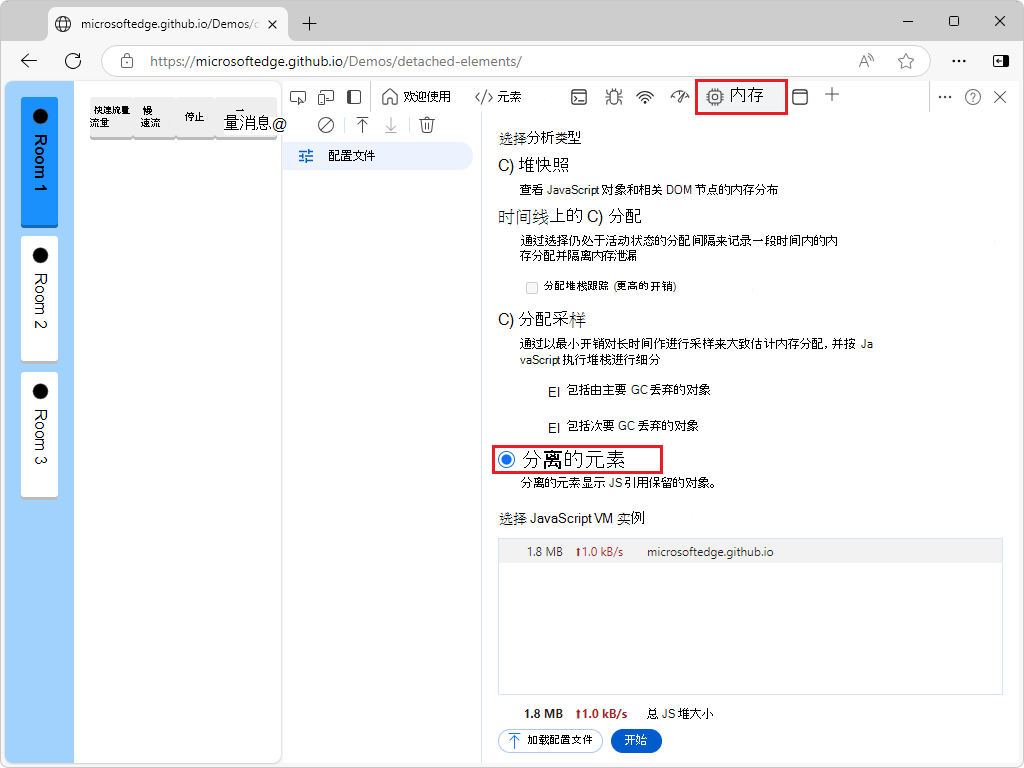
Task: Check 分配堆栈跟踪 checkbox
Action: point(532,287)
